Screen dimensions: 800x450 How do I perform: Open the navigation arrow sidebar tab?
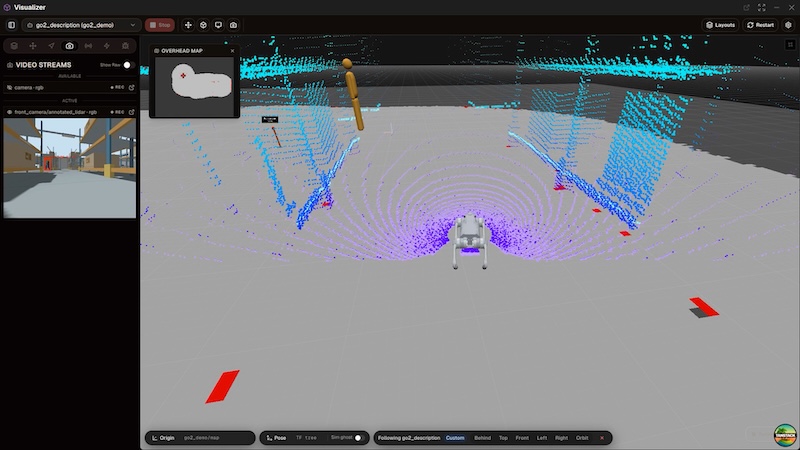51,46
